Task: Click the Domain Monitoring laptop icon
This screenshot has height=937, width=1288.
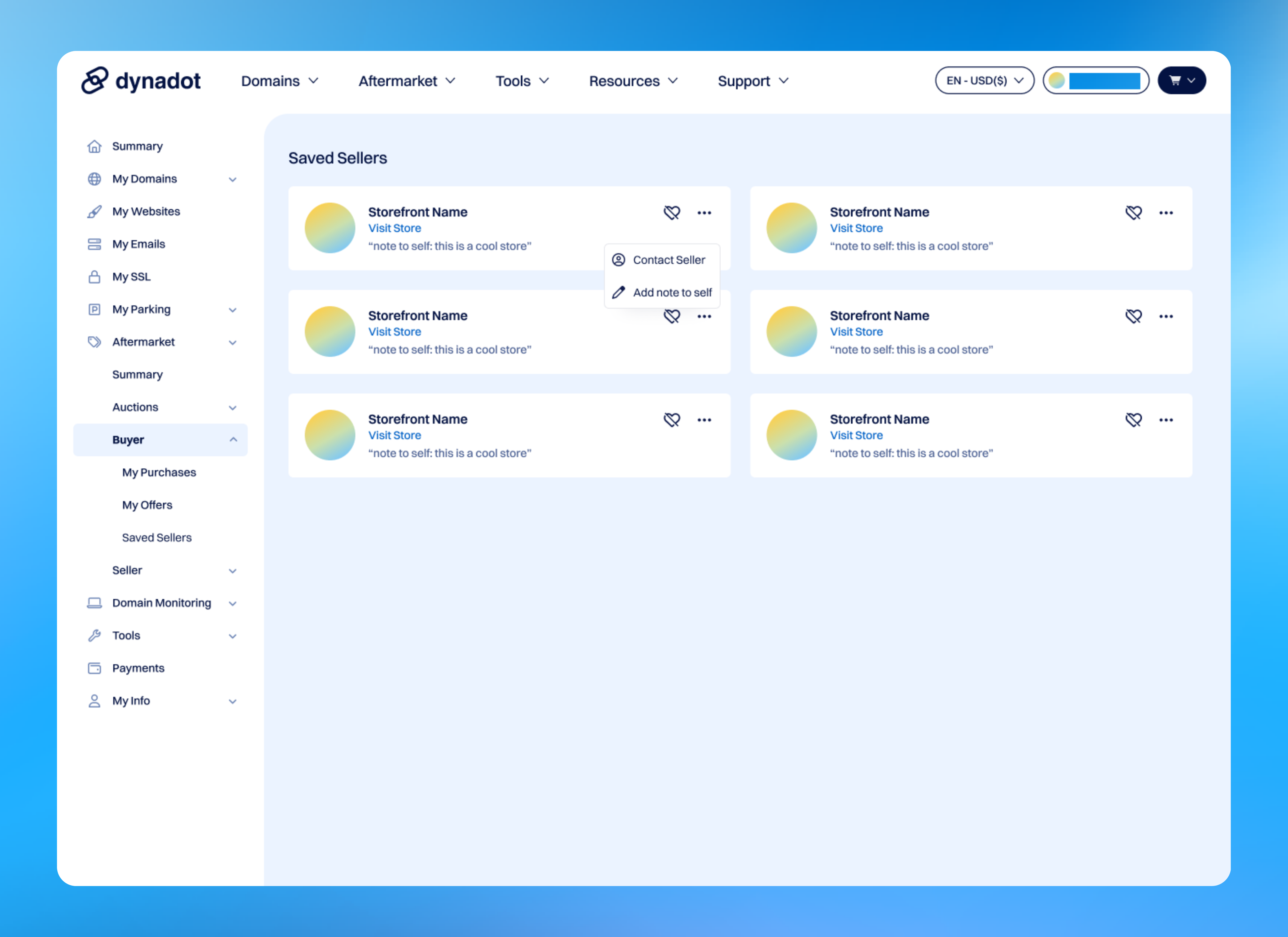Action: (94, 603)
